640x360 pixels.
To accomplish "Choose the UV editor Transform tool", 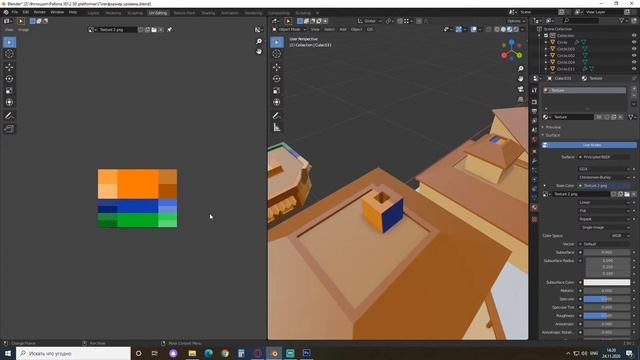I will coord(9,102).
